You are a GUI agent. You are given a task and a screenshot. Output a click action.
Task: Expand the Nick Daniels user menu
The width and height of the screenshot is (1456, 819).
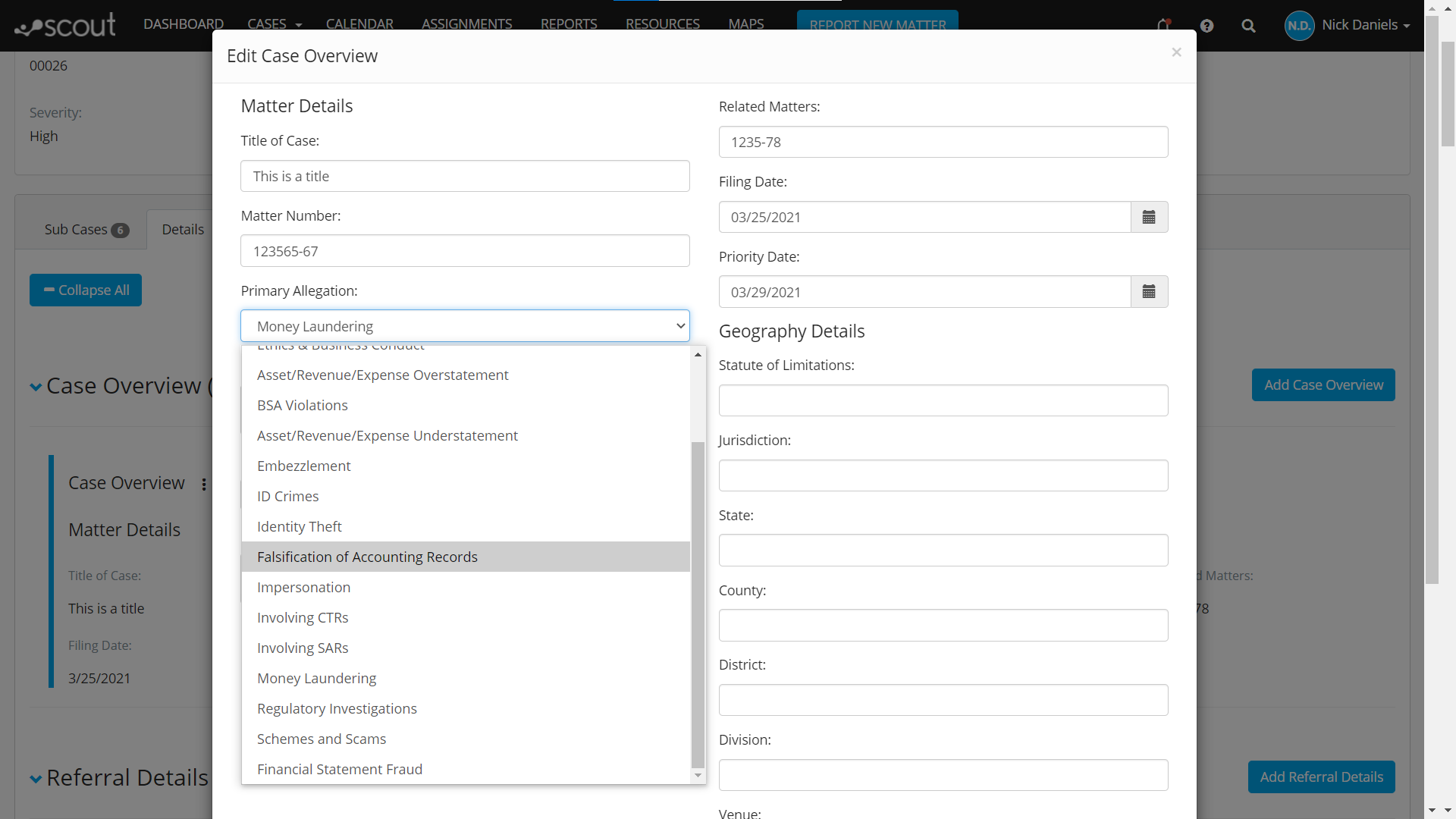1362,25
